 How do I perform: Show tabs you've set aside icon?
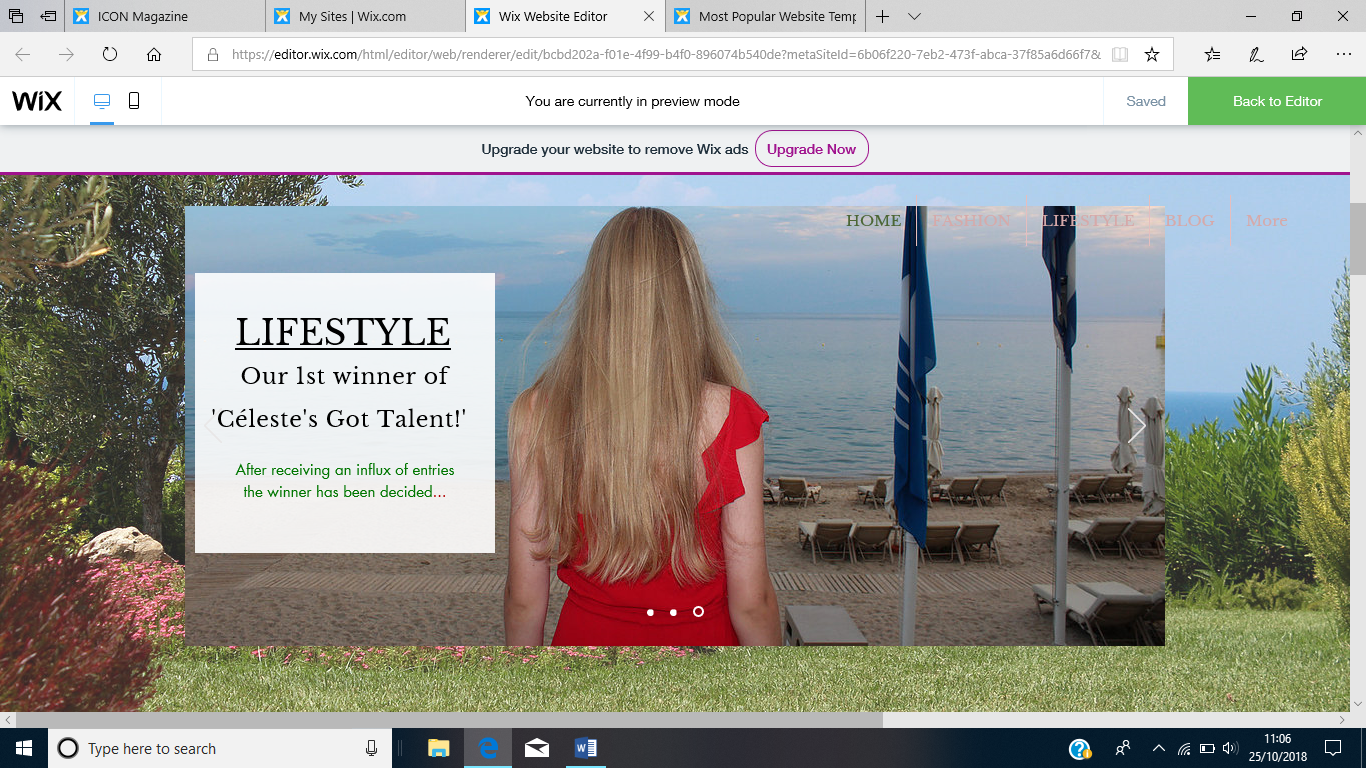tap(16, 16)
